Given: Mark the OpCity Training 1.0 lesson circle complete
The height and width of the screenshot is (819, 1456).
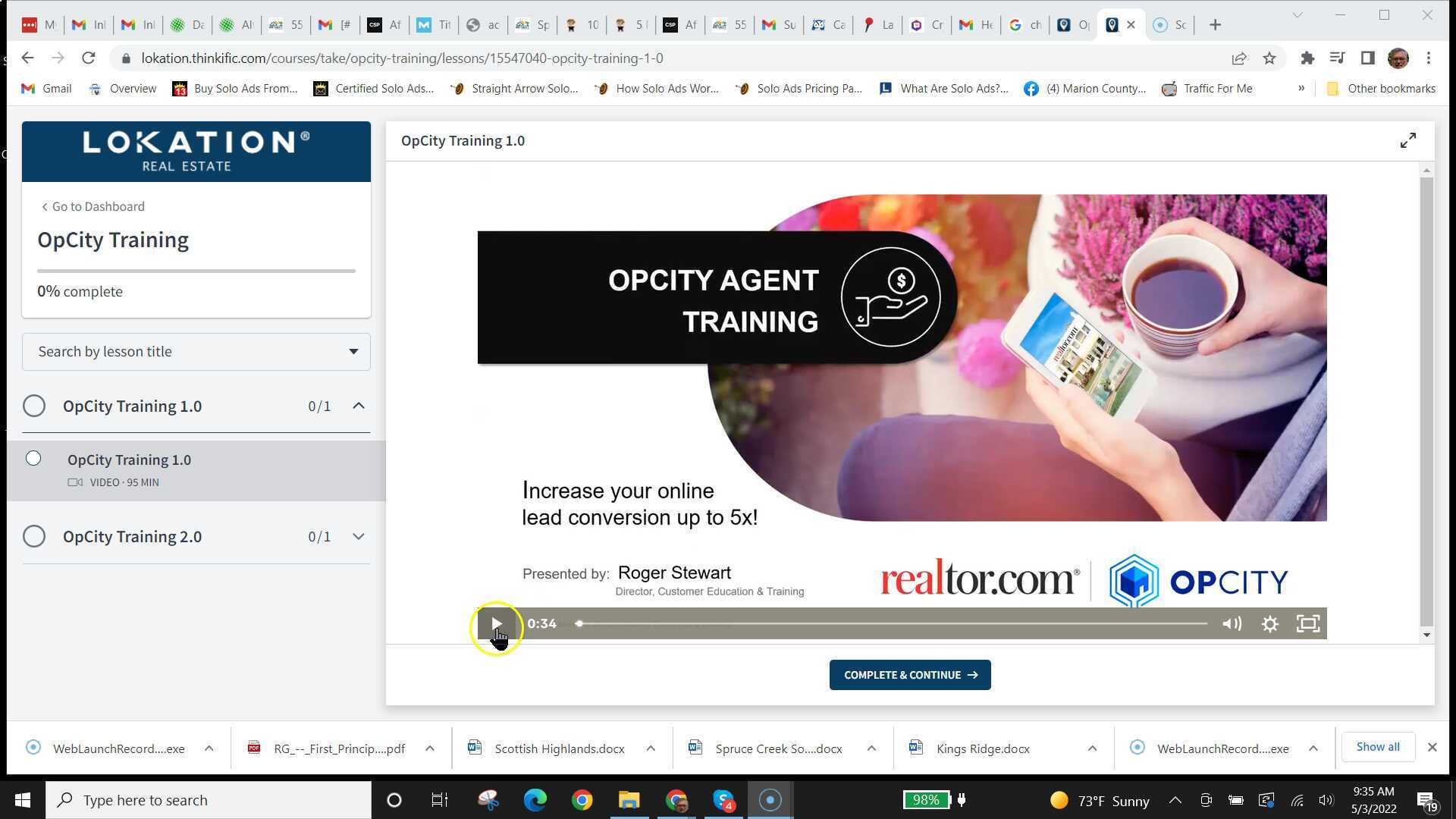Looking at the screenshot, I should click(33, 458).
